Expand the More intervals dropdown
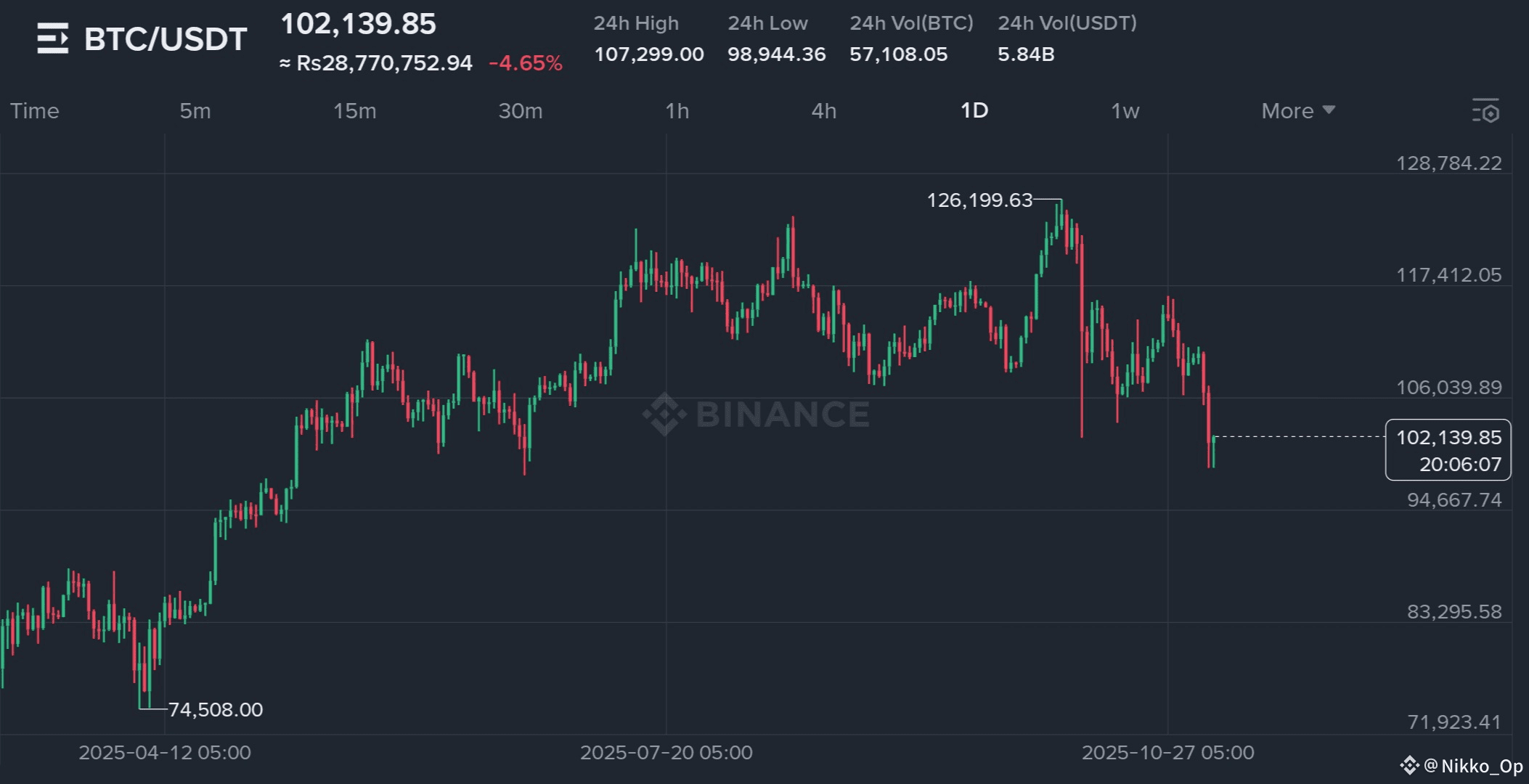This screenshot has height=784, width=1529. click(1297, 111)
